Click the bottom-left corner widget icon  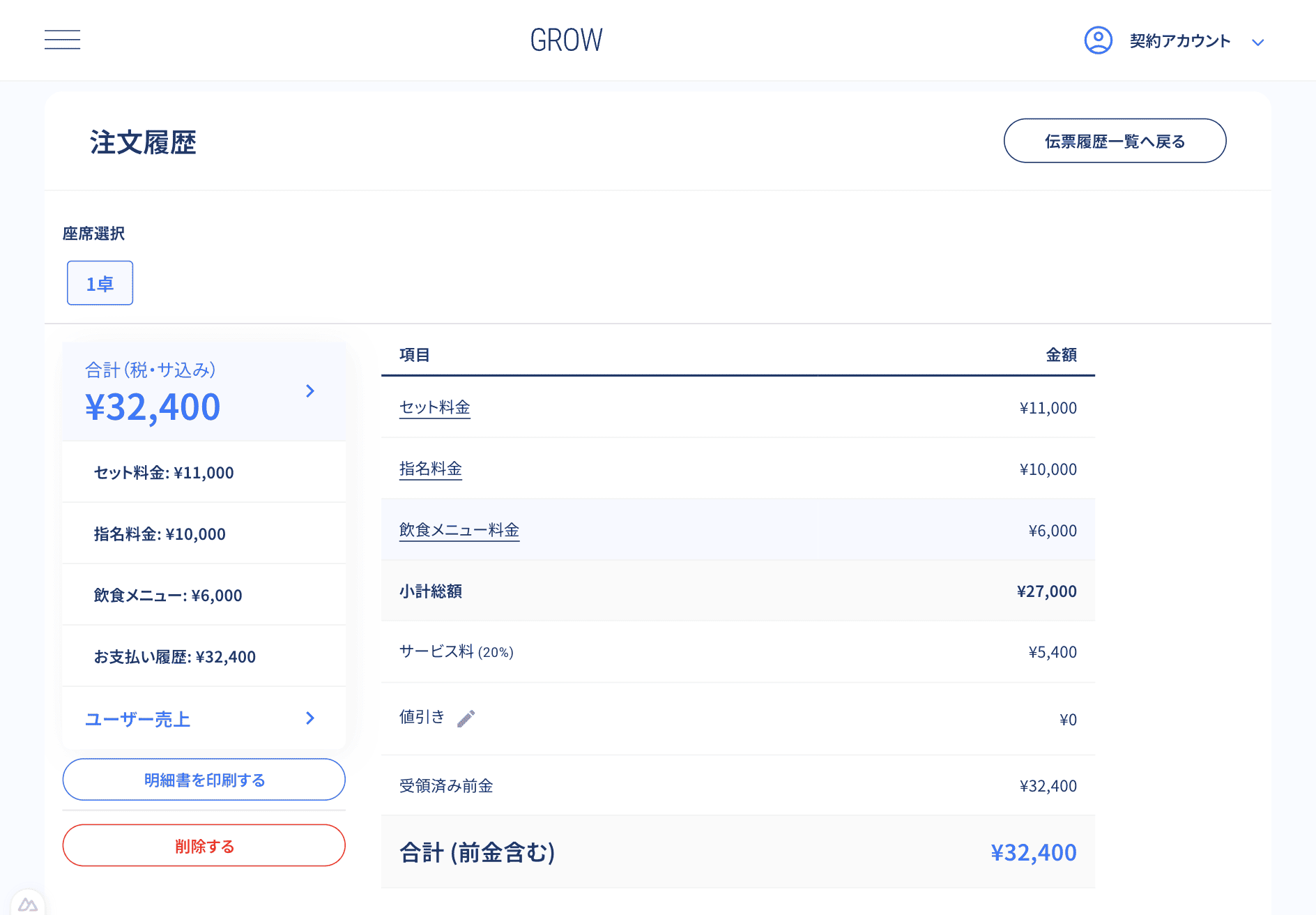coord(28,905)
